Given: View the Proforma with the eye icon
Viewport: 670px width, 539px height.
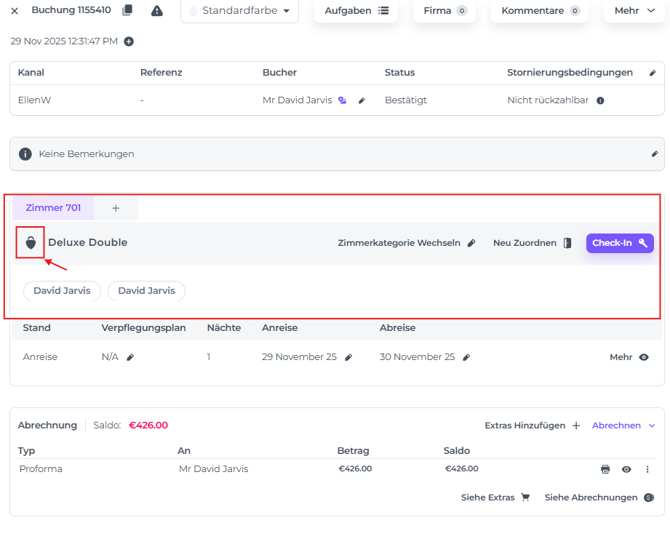Looking at the screenshot, I should click(x=626, y=469).
